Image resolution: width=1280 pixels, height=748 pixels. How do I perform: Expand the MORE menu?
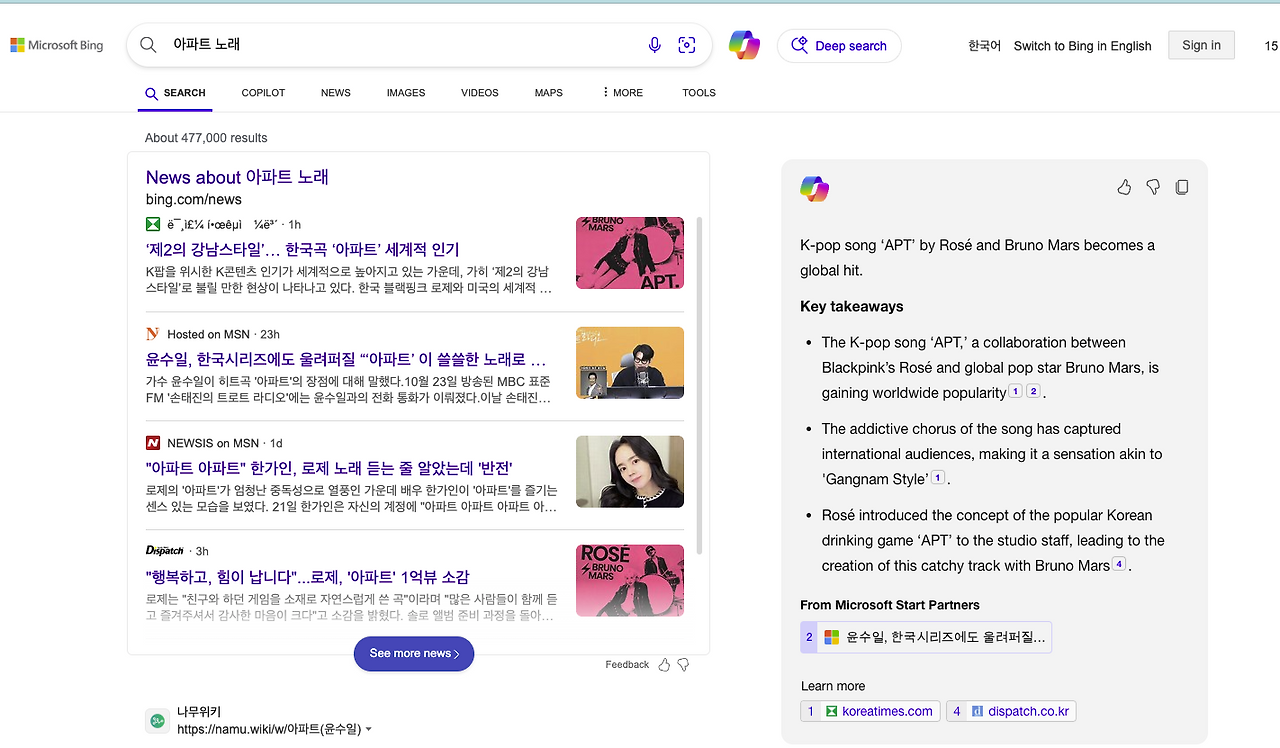coord(622,93)
